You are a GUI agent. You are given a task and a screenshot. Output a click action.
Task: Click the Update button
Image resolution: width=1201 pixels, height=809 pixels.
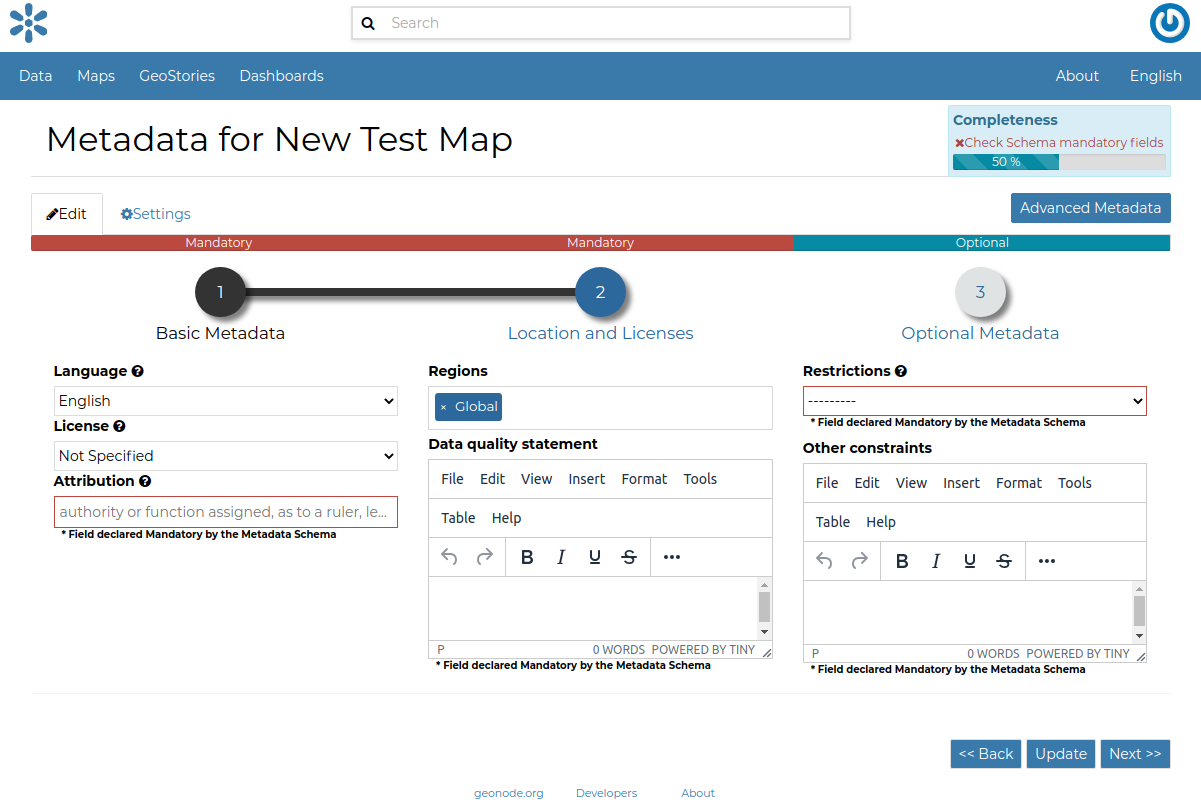[1060, 753]
